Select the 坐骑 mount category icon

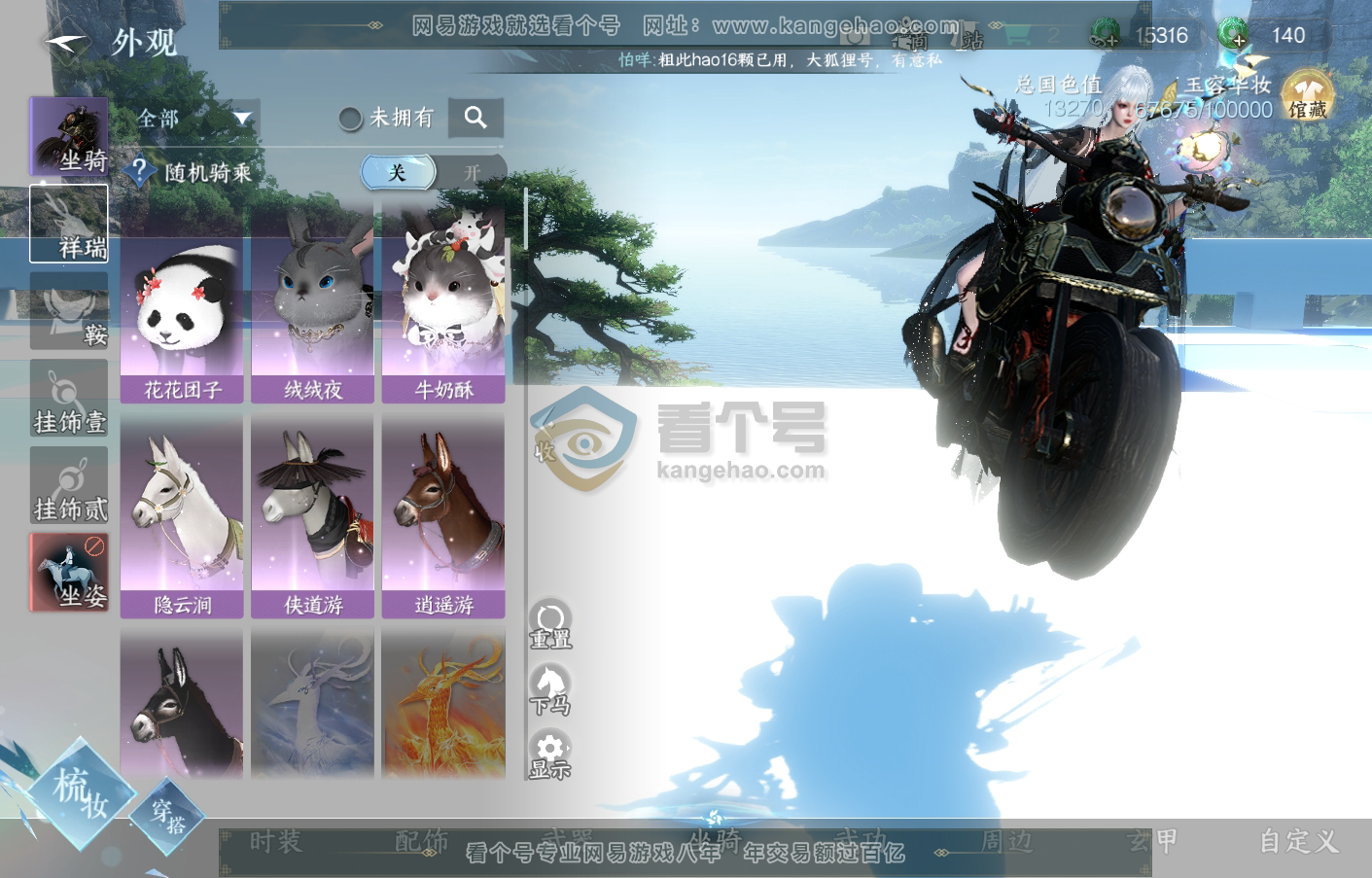pos(69,136)
